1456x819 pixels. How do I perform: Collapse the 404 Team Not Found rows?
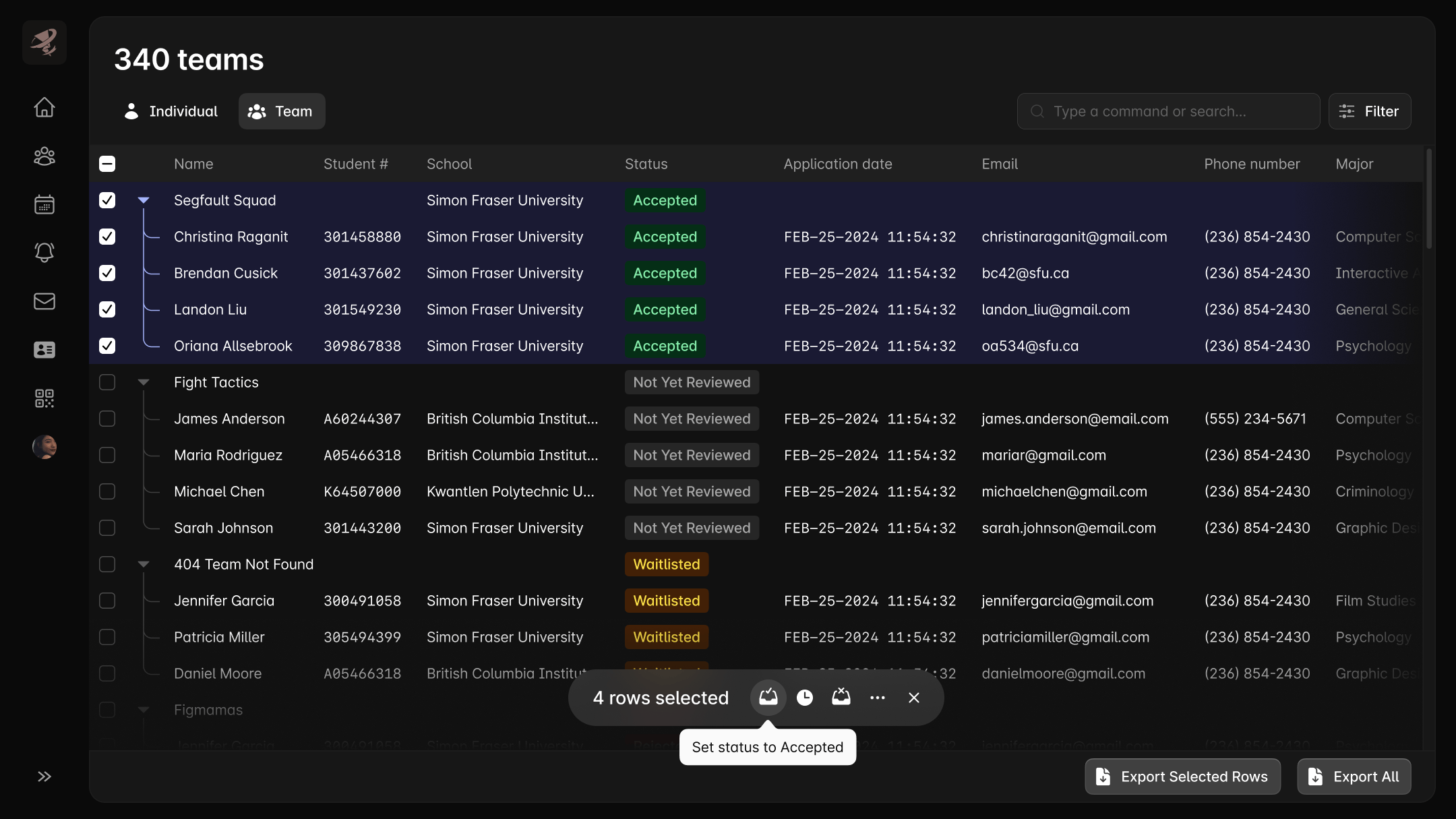pos(144,564)
